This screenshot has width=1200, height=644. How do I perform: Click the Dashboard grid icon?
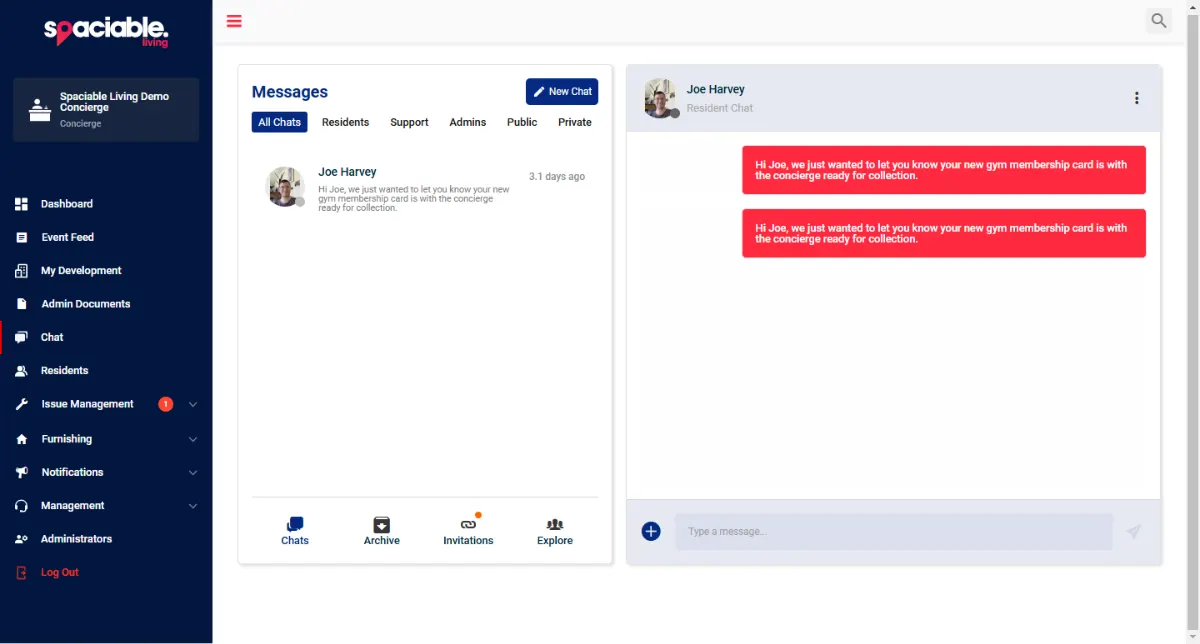pos(21,204)
